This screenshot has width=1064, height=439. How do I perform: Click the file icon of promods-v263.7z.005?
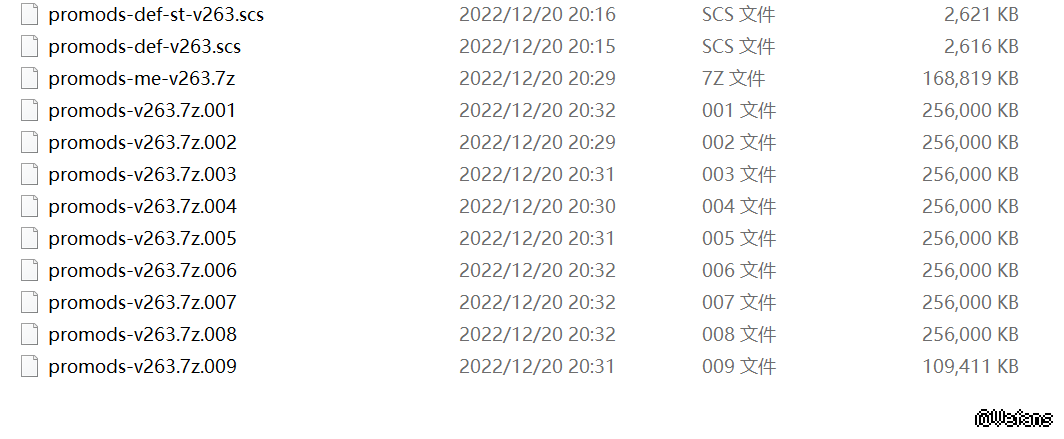tap(29, 239)
